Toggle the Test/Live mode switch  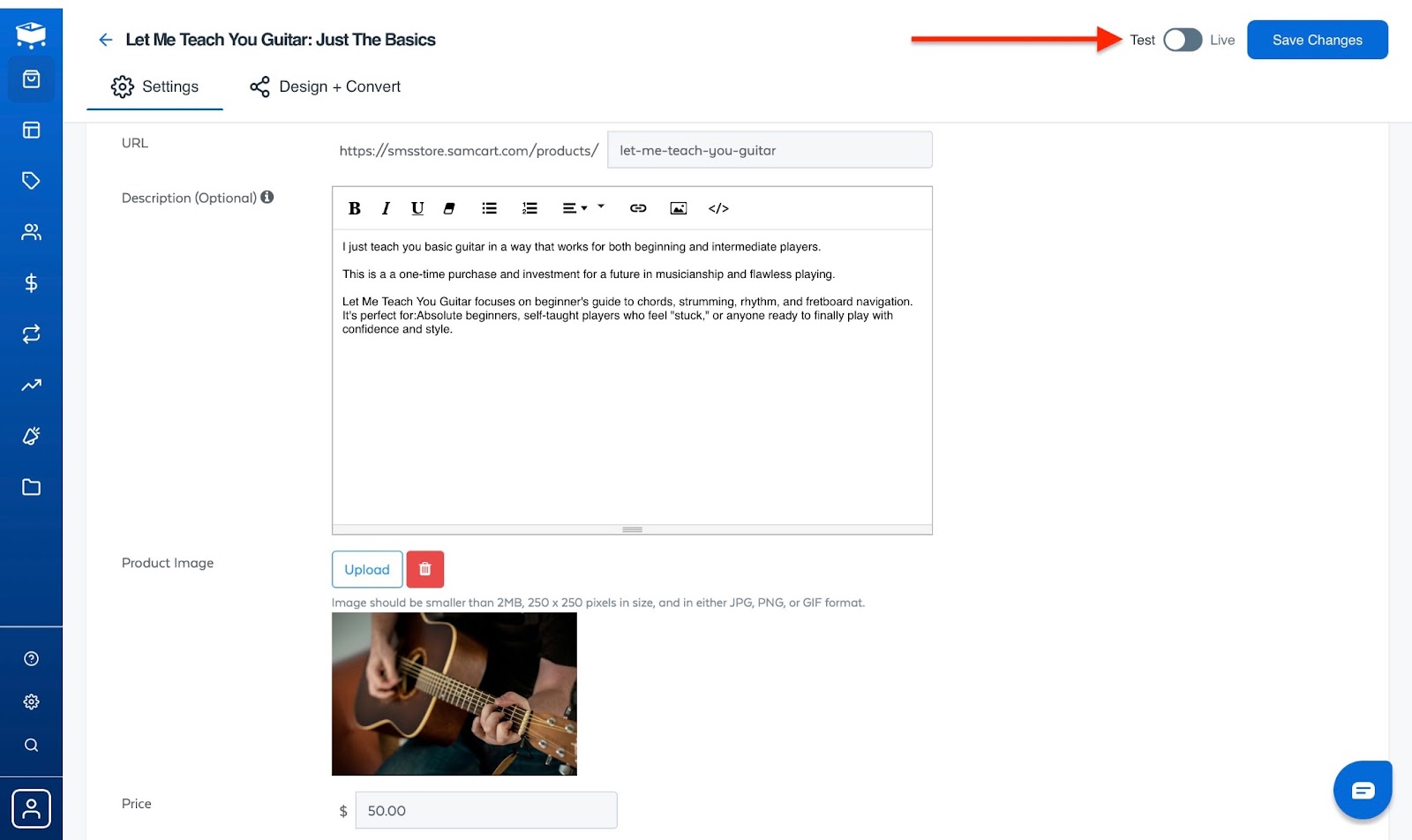click(x=1183, y=40)
